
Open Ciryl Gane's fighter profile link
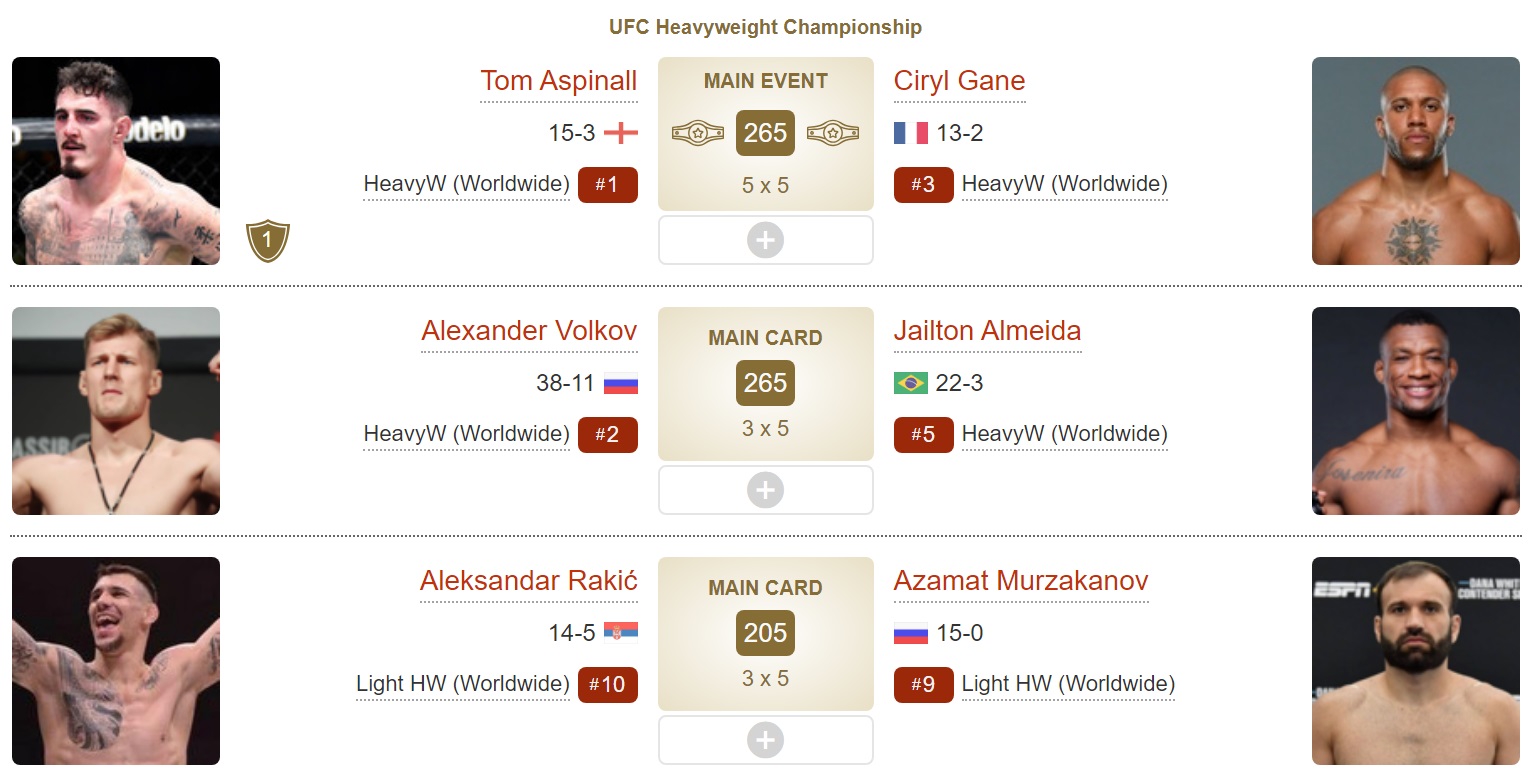coord(959,81)
